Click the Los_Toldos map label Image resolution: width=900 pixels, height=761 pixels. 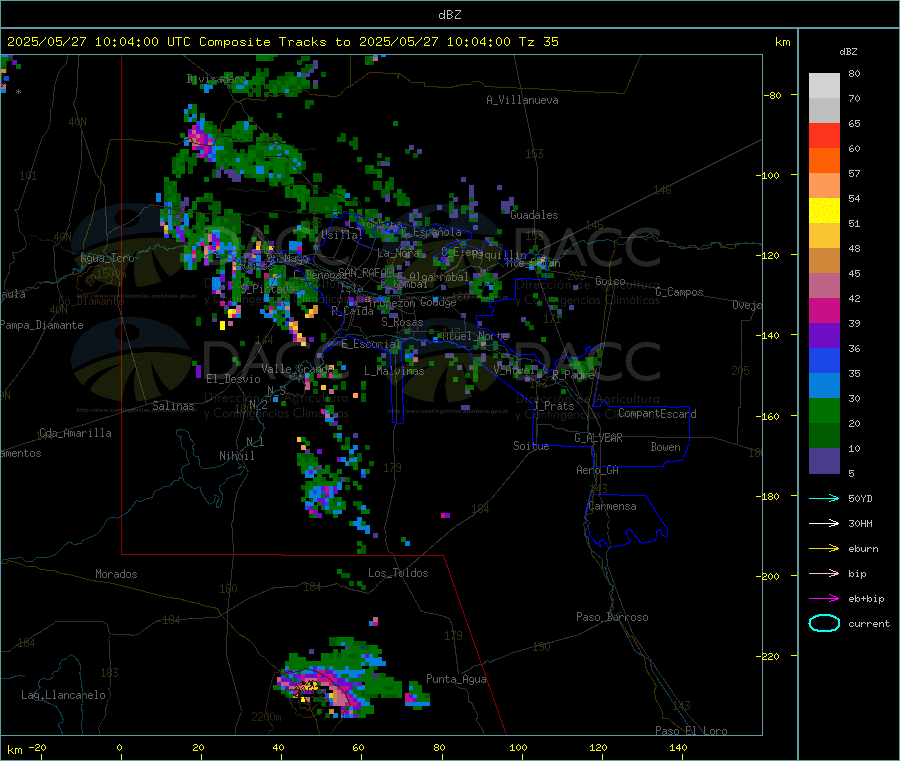pos(398,573)
